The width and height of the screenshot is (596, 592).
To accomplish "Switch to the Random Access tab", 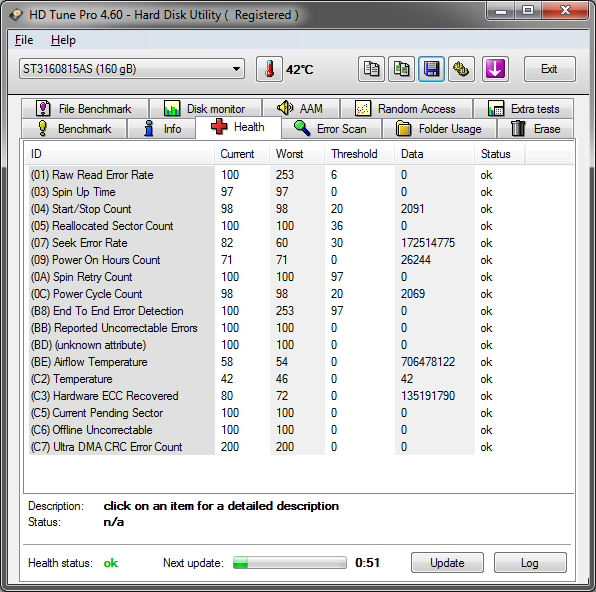I will point(406,109).
